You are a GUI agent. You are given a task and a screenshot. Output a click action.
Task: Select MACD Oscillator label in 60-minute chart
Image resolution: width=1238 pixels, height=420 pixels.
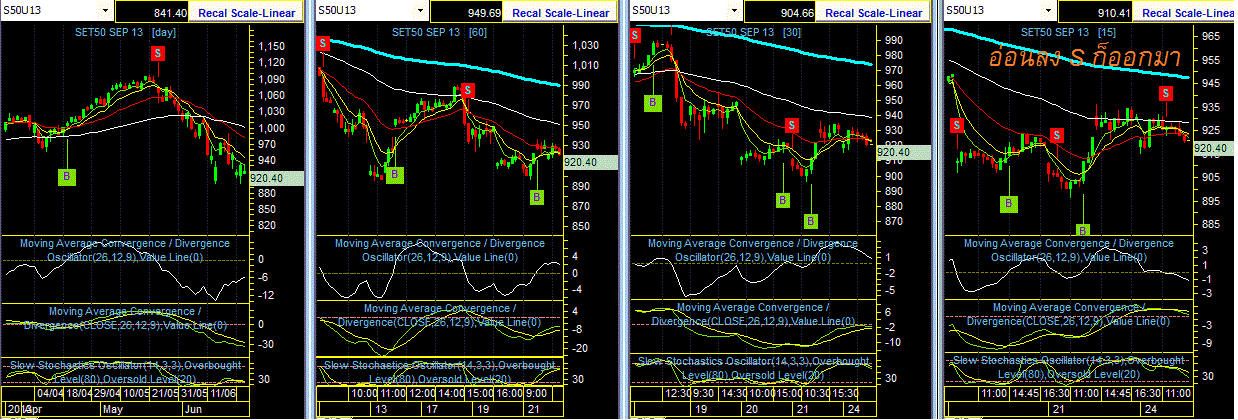[440, 250]
